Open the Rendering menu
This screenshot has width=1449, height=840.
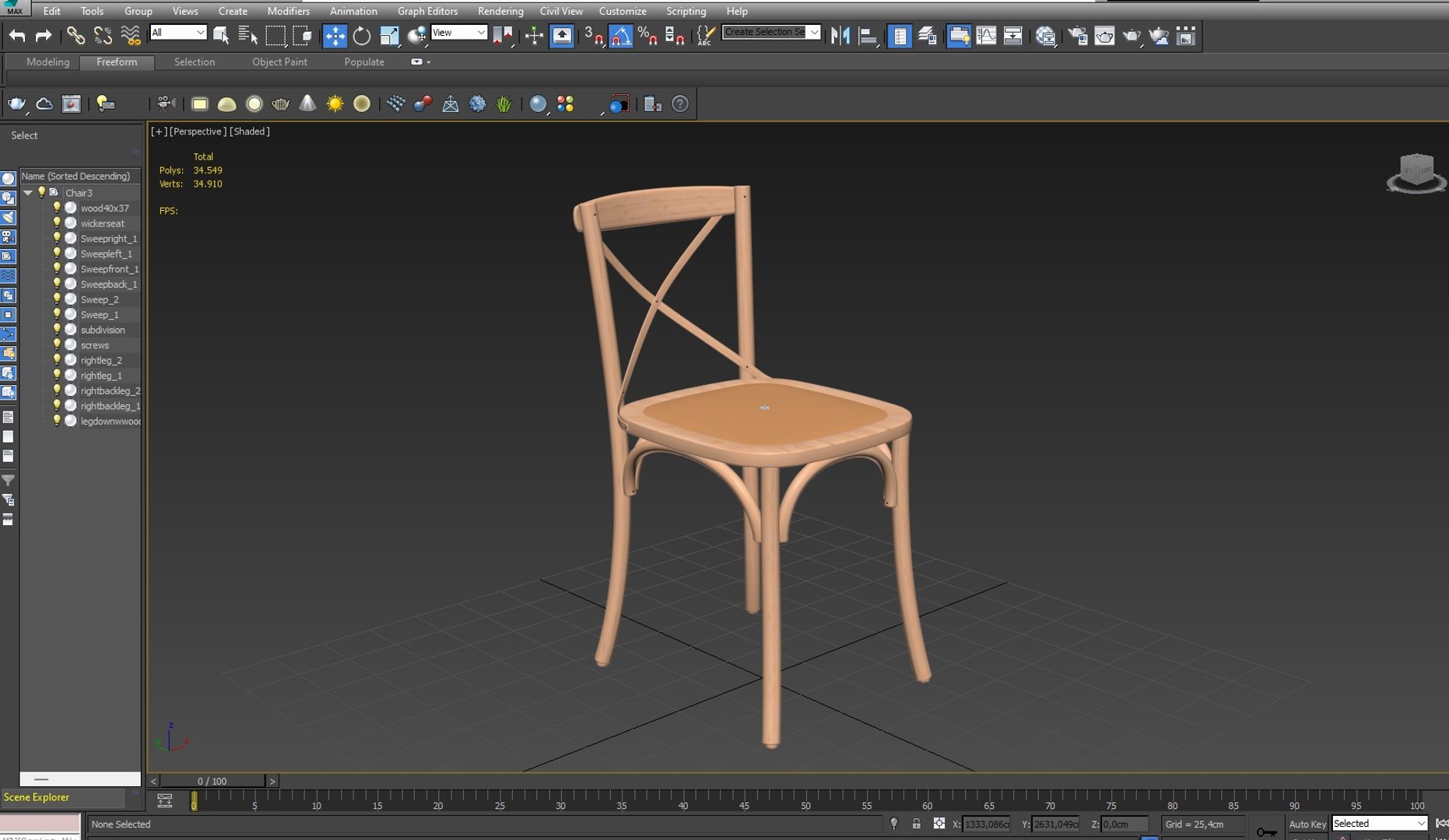500,11
